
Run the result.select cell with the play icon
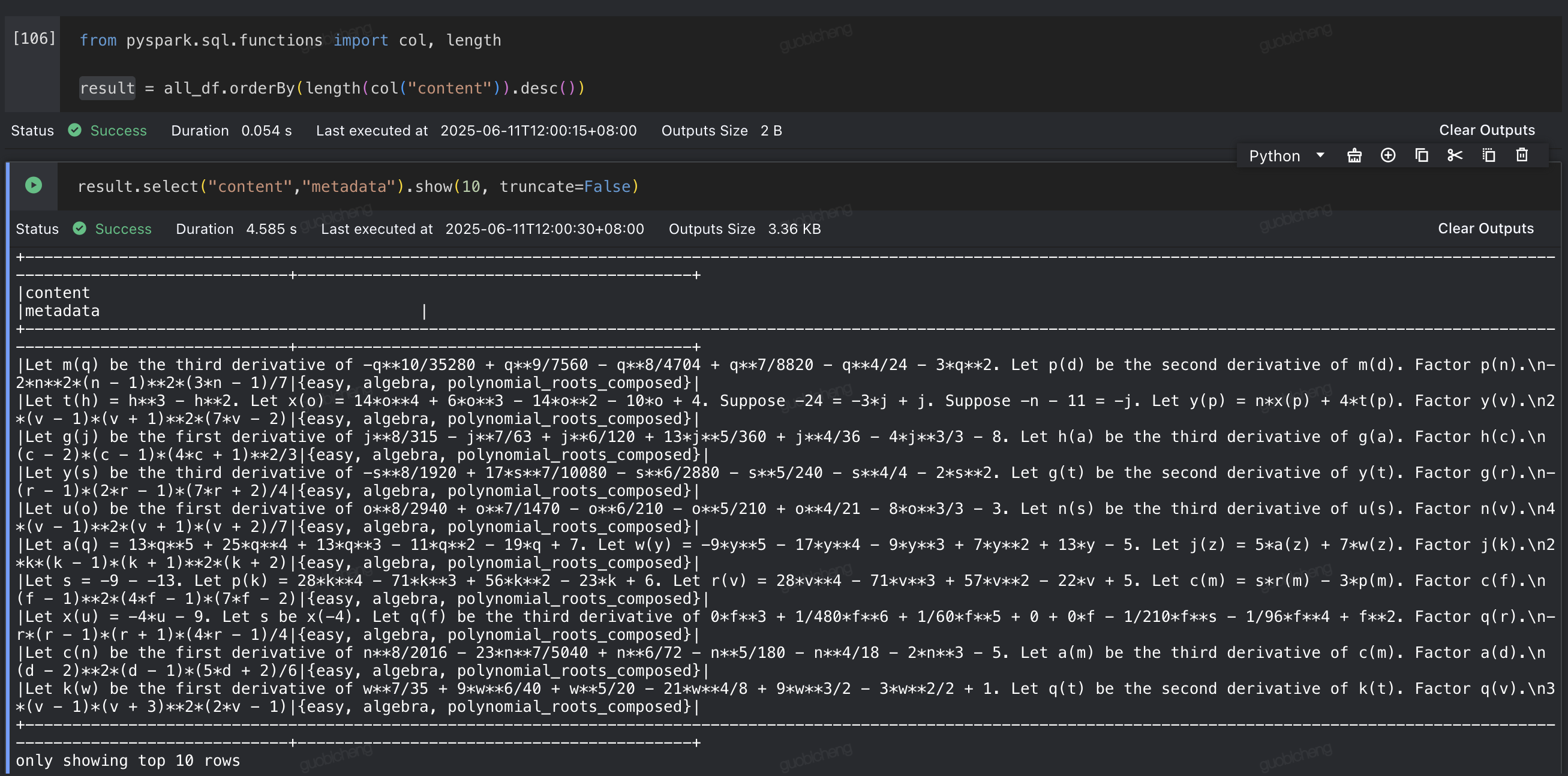(34, 187)
